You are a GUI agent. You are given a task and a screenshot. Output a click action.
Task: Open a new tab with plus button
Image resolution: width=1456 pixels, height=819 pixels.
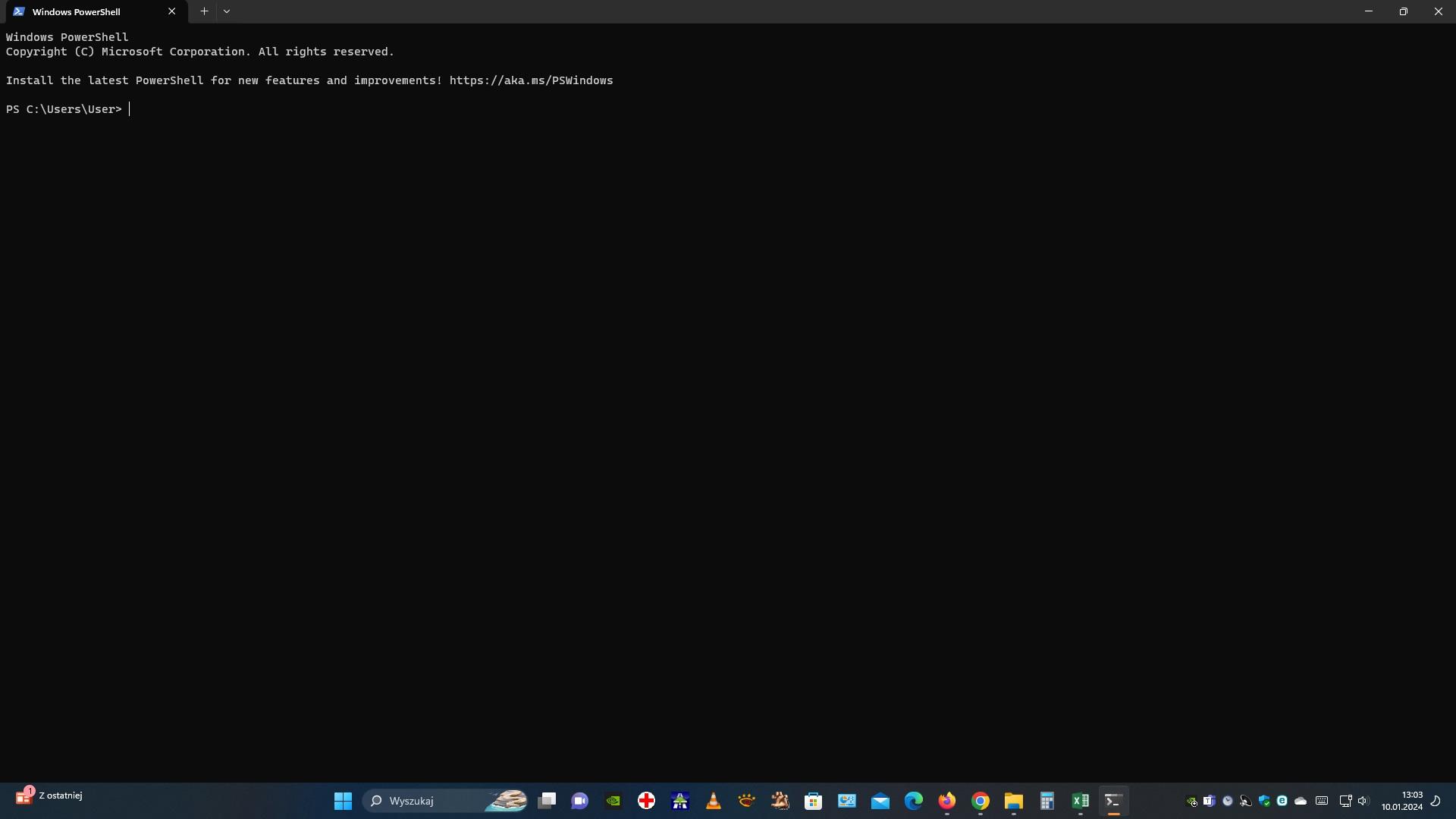tap(204, 11)
